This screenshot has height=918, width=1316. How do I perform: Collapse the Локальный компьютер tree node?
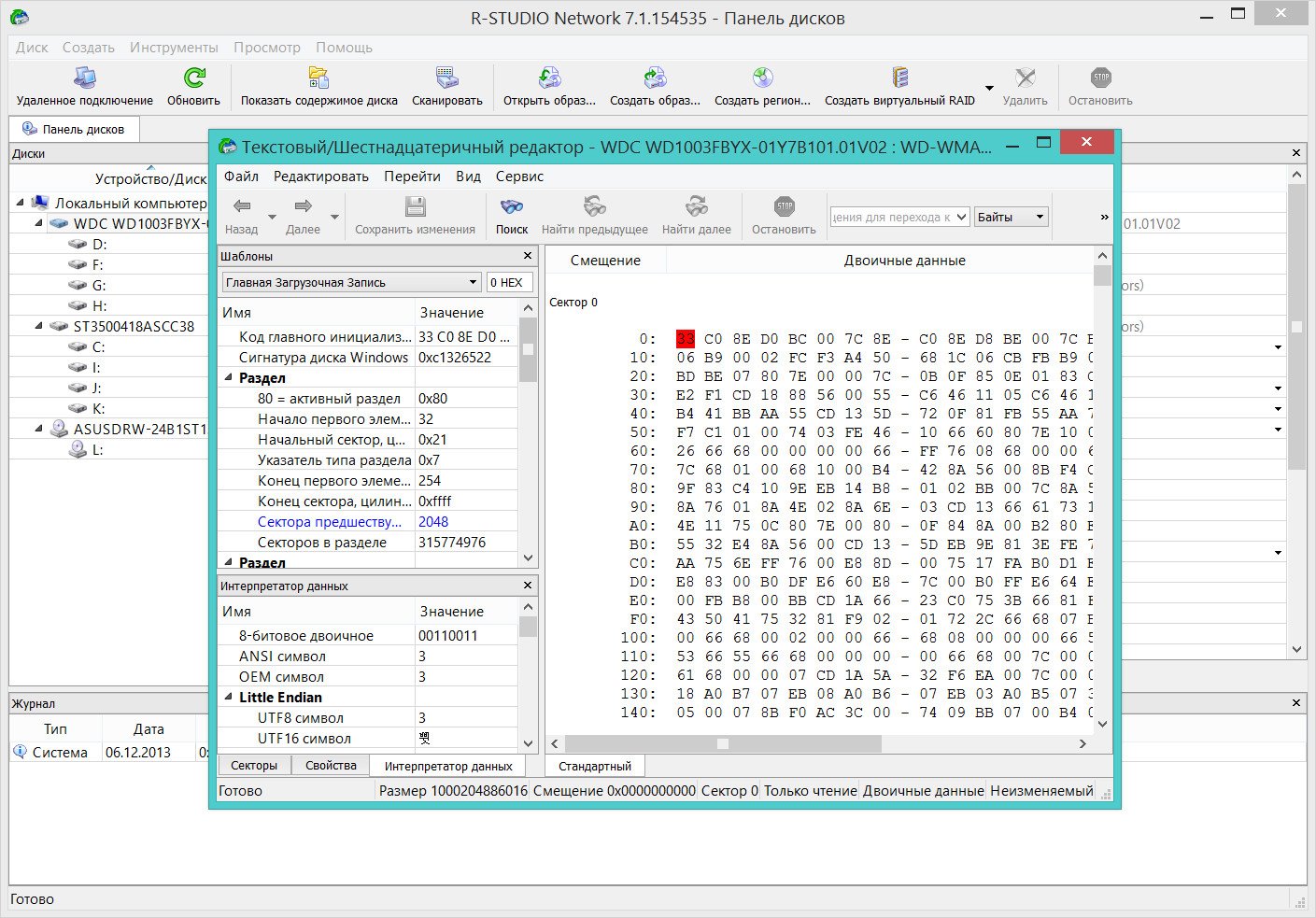pyautogui.click(x=20, y=203)
